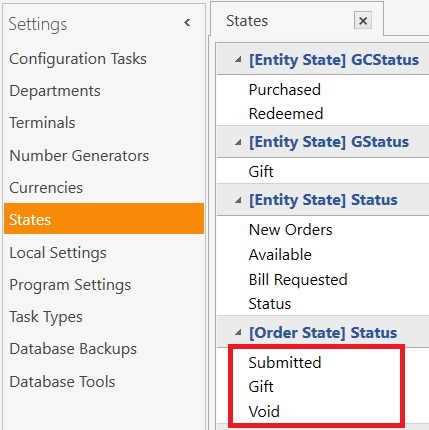Select the Redeemed state row
Screen dimensions: 429x430
tap(323, 114)
